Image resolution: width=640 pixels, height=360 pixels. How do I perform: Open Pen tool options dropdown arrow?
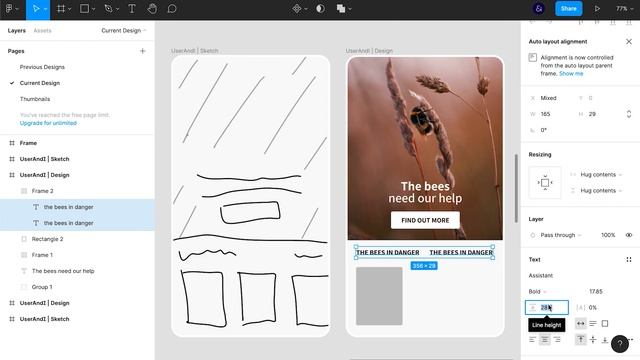[x=118, y=9]
